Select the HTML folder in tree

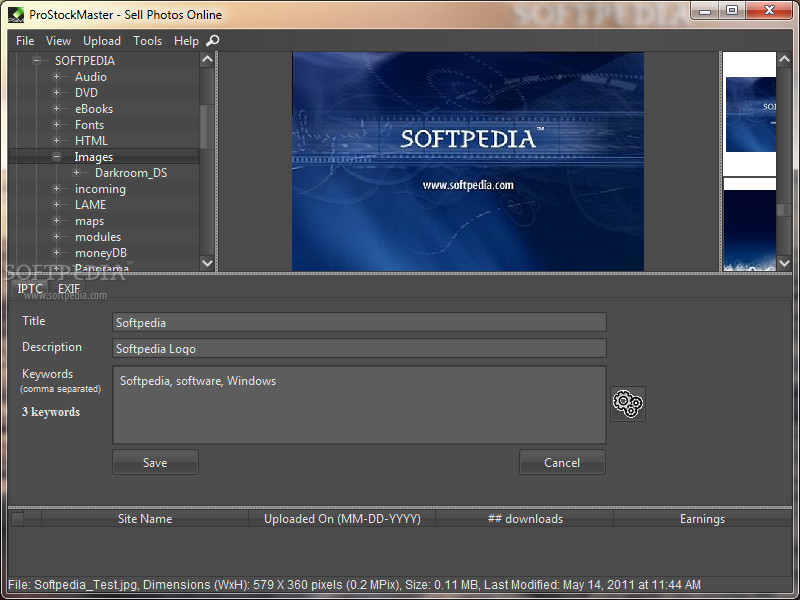pos(91,140)
